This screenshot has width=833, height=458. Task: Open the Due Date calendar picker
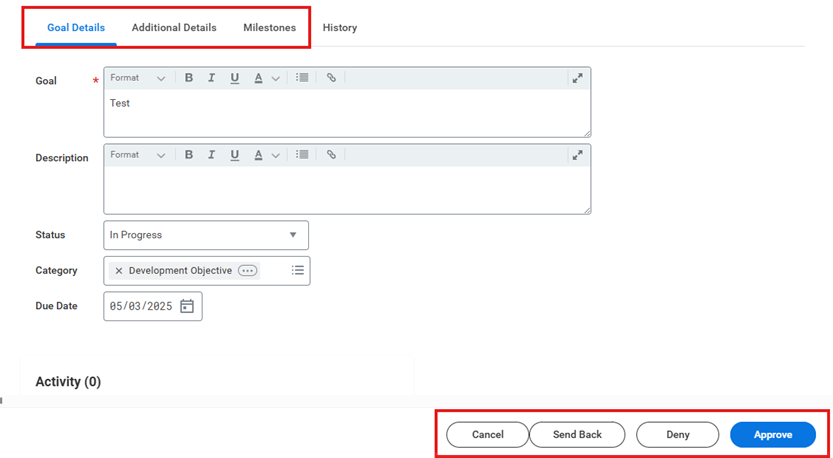coord(187,306)
